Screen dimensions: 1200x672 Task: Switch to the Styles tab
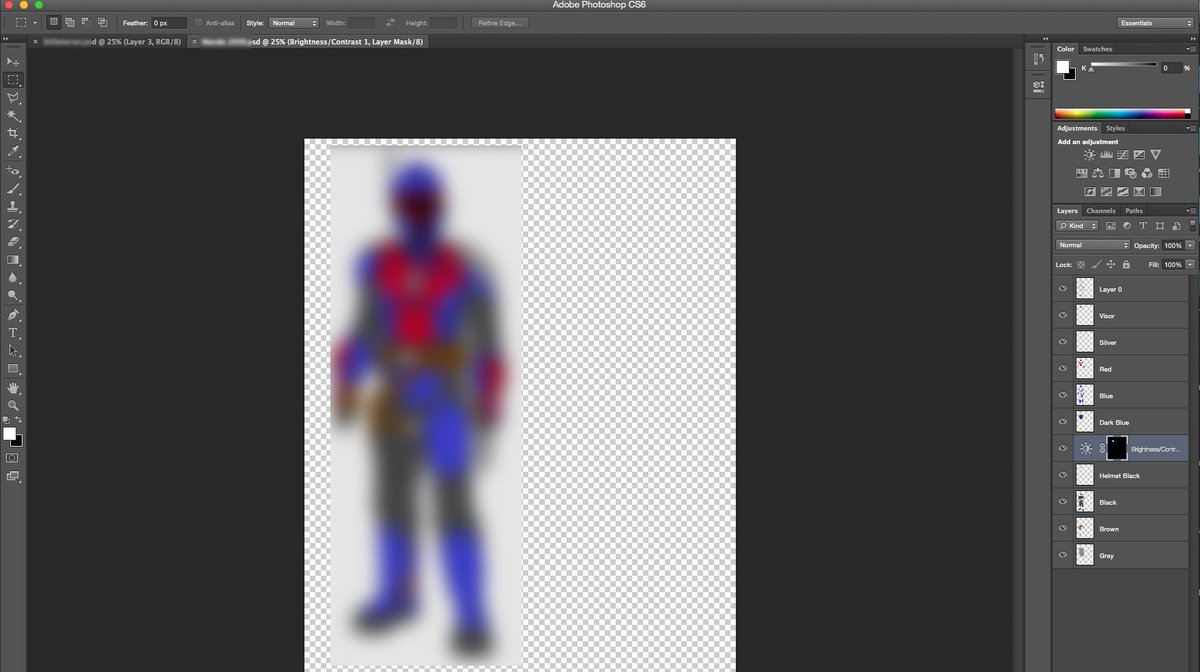point(1115,128)
